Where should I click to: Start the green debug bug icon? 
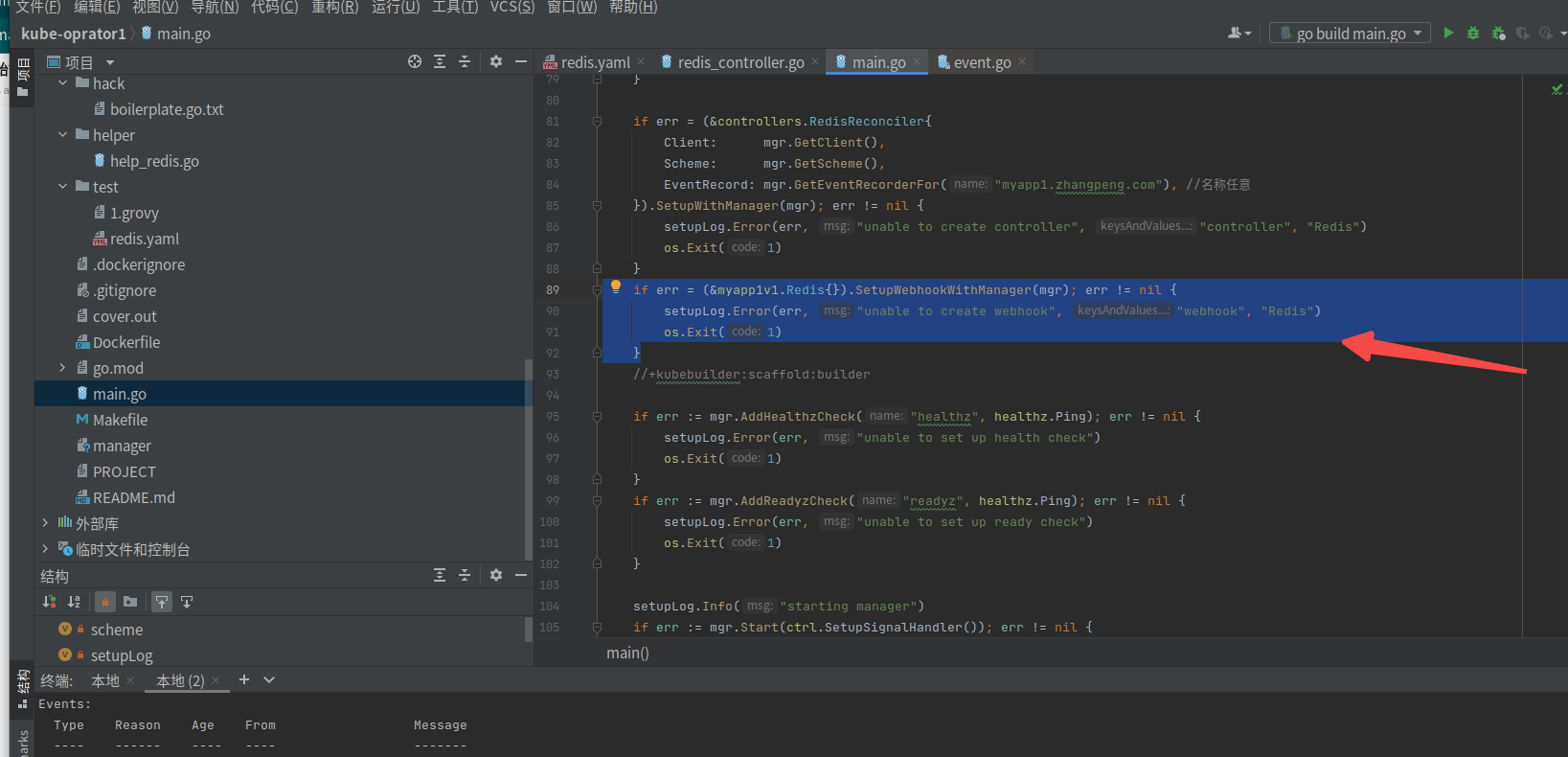(1473, 33)
